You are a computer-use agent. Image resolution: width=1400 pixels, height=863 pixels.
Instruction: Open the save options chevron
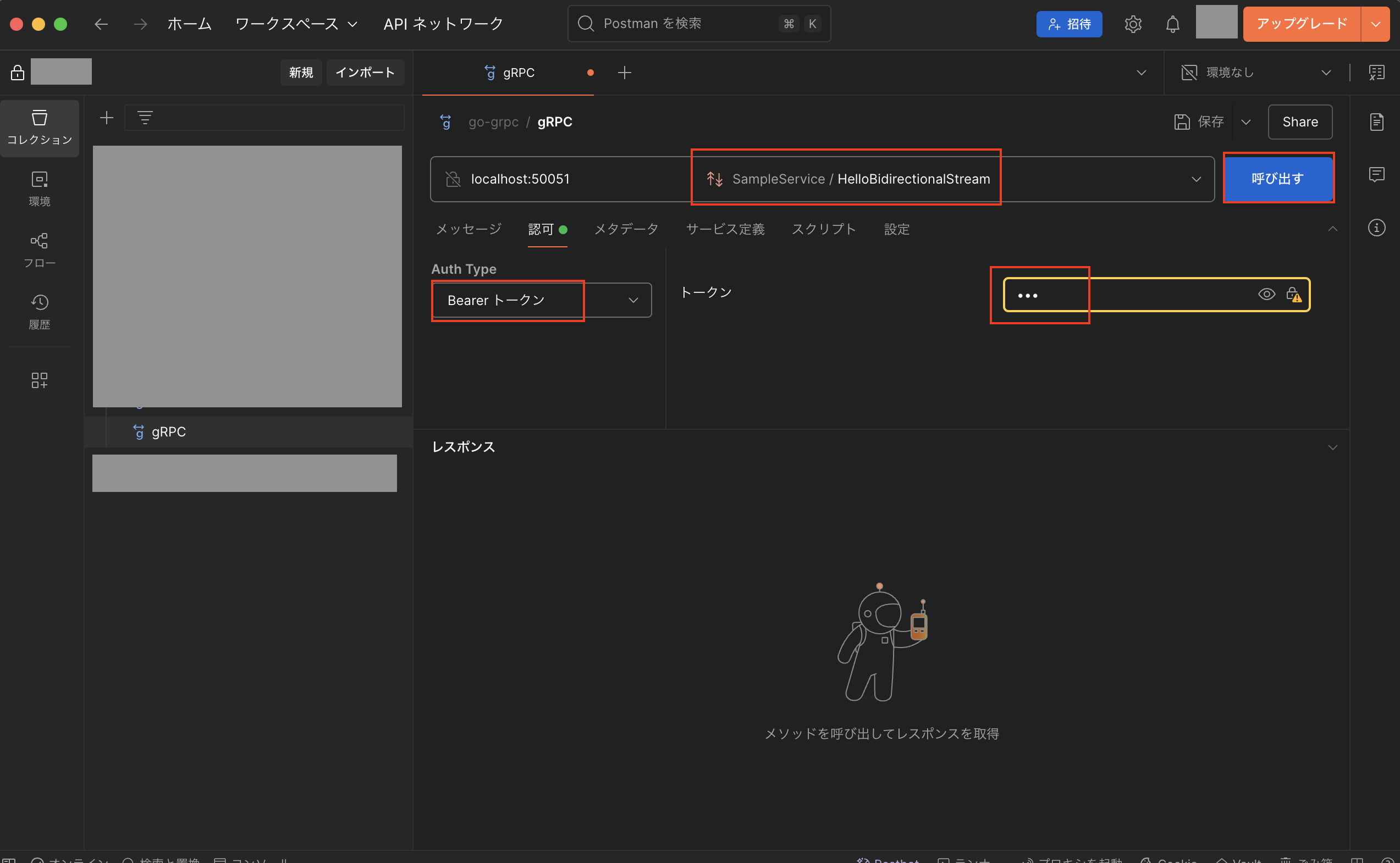[x=1246, y=122]
